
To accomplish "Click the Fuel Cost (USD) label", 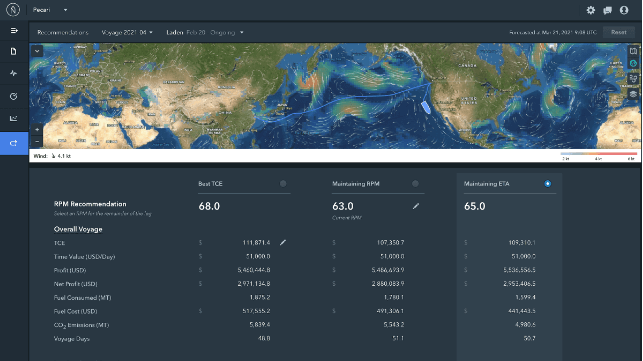I will 75,311.
